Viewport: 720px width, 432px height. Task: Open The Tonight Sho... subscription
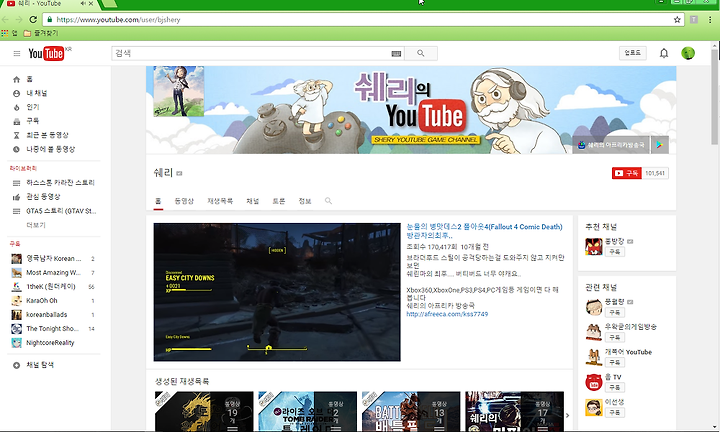pyautogui.click(x=53, y=329)
